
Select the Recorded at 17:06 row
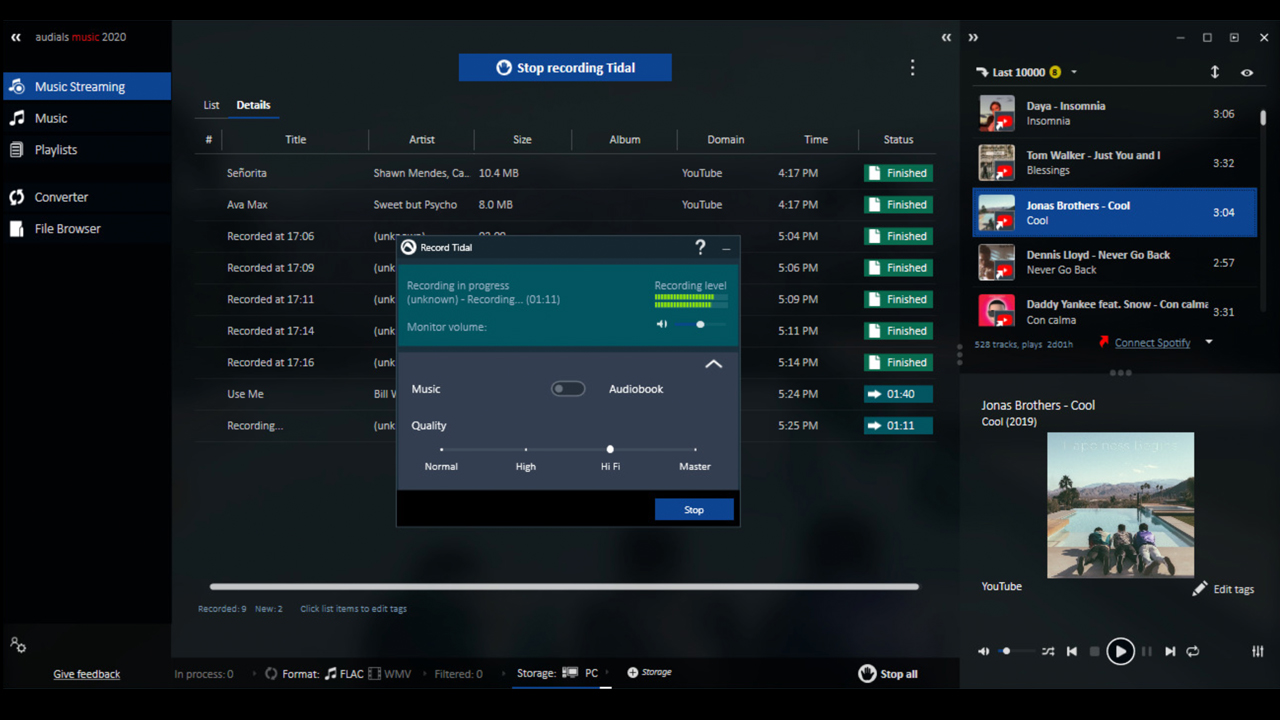point(565,237)
